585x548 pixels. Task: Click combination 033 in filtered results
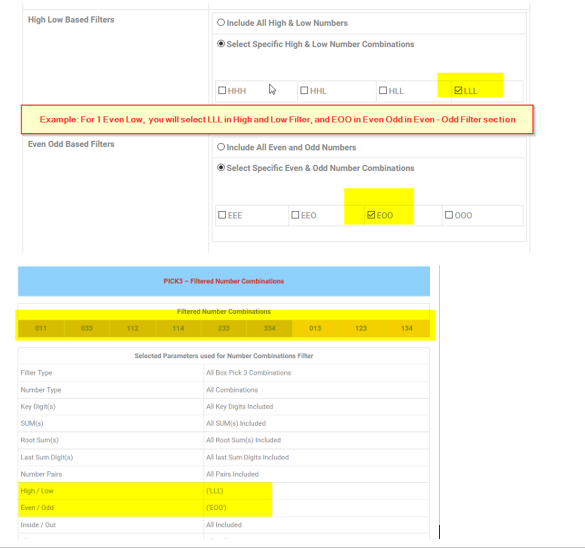click(x=87, y=328)
